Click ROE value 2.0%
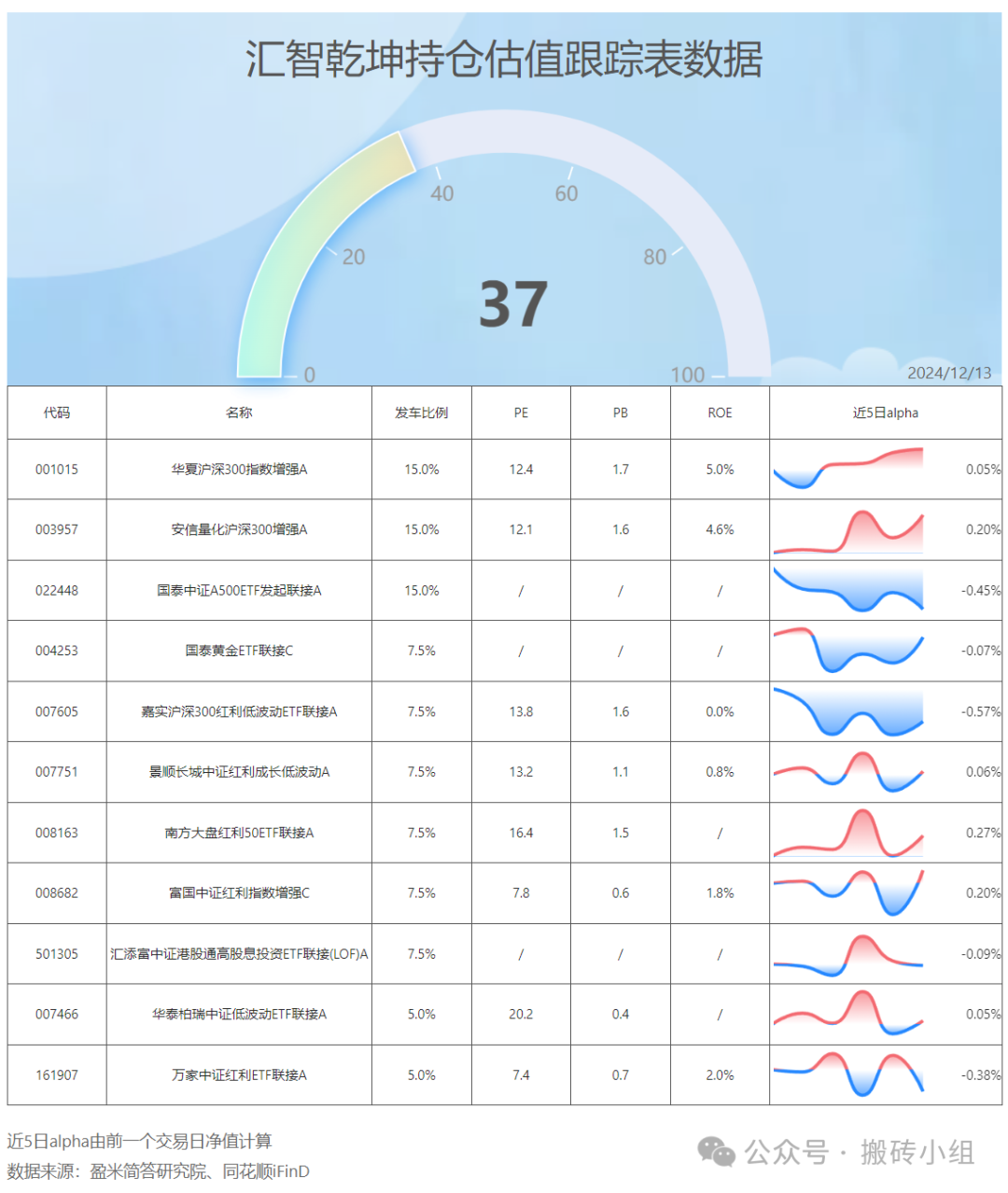The height and width of the screenshot is (1193, 1008). point(720,1075)
